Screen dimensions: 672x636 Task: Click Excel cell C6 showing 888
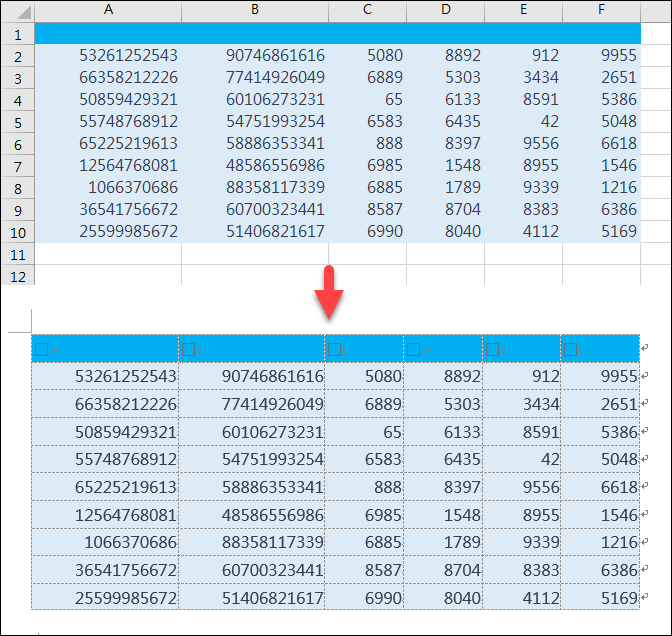click(x=367, y=144)
